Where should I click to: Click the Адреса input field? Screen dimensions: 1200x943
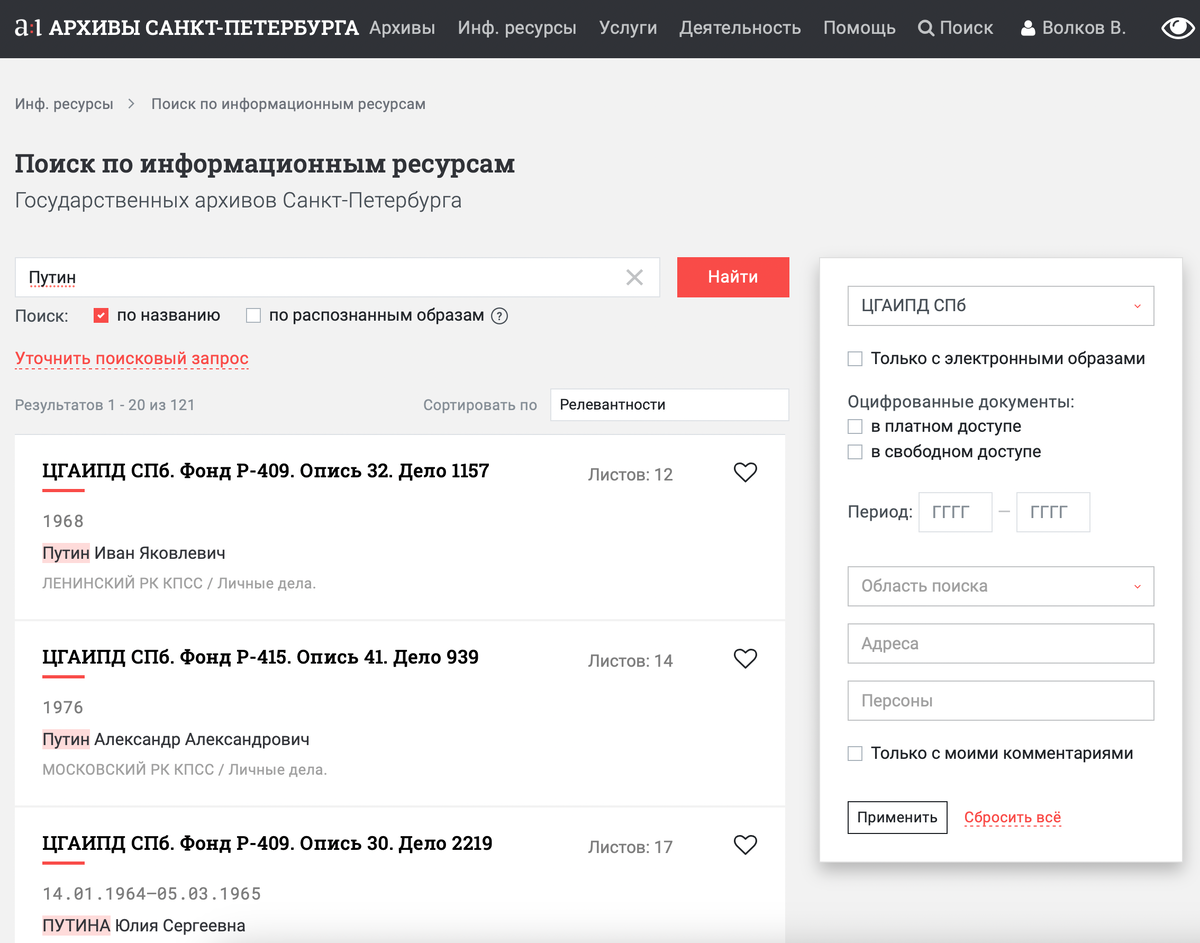coord(1001,644)
